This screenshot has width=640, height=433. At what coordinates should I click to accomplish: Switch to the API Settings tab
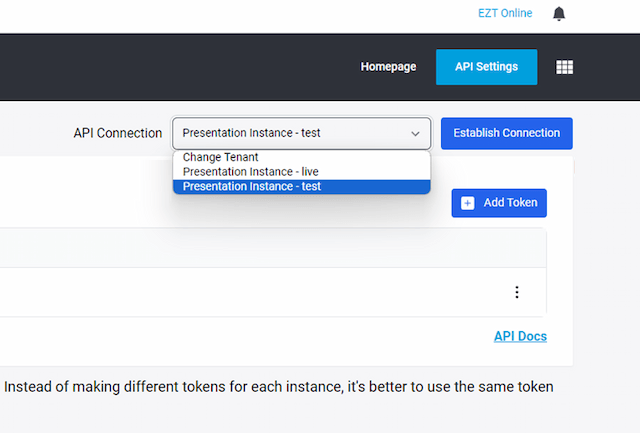(486, 67)
